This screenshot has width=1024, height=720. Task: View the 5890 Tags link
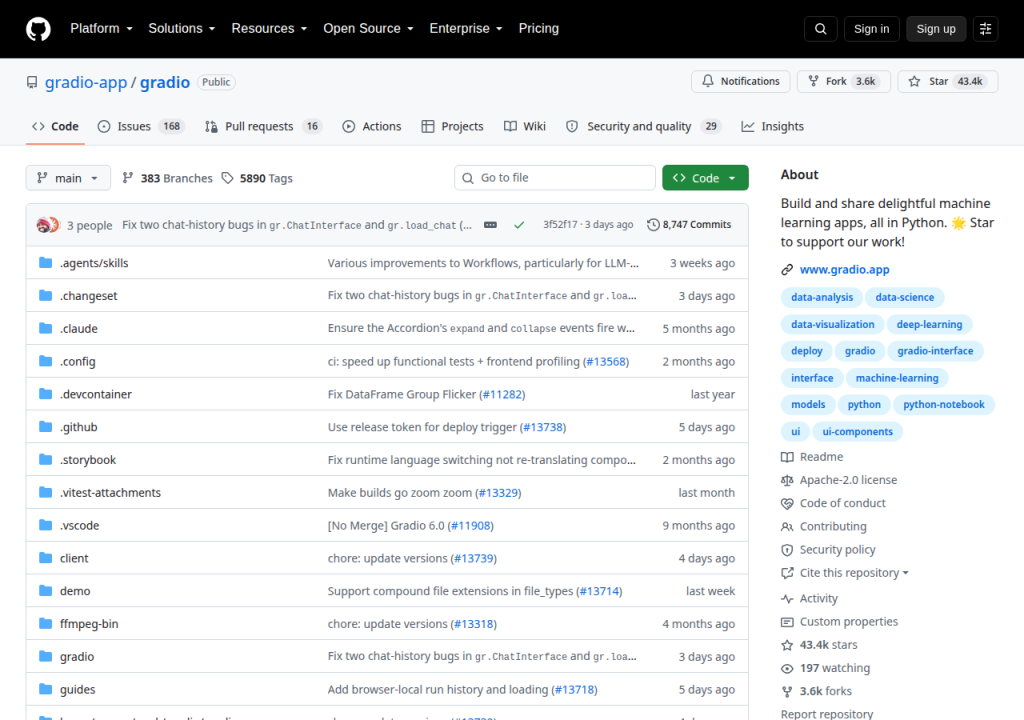click(257, 178)
